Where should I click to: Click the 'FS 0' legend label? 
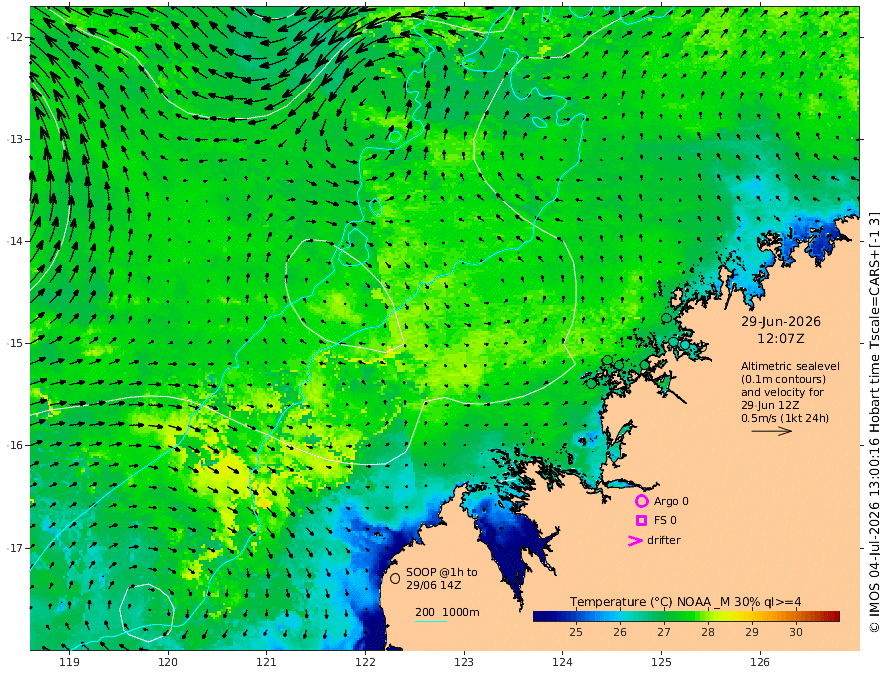[x=665, y=521]
